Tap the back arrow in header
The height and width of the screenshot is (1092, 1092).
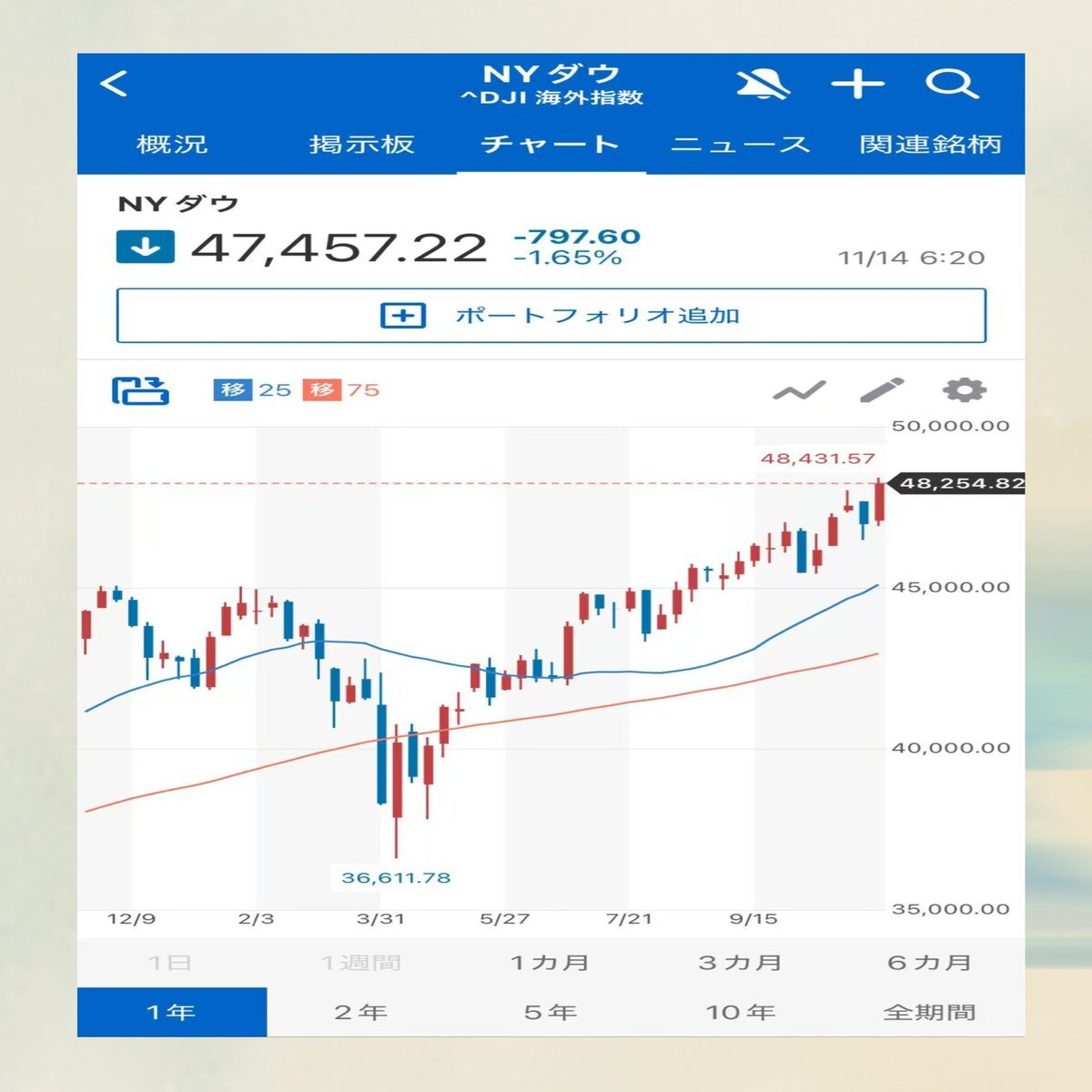coord(115,85)
